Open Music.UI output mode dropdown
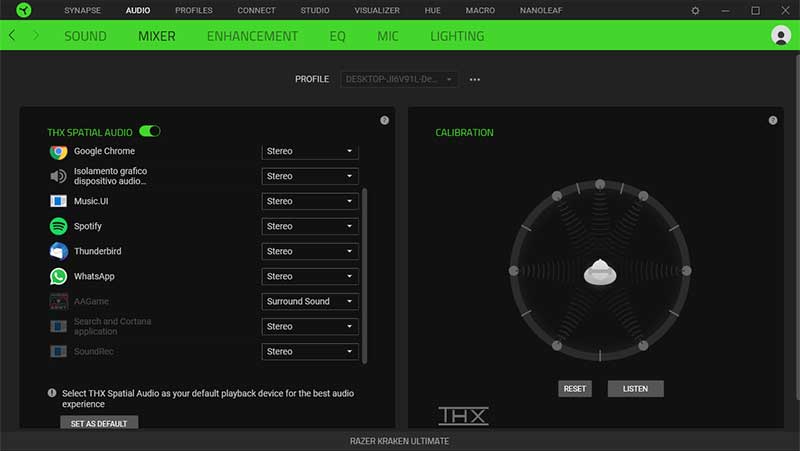This screenshot has width=800, height=451. (x=310, y=201)
